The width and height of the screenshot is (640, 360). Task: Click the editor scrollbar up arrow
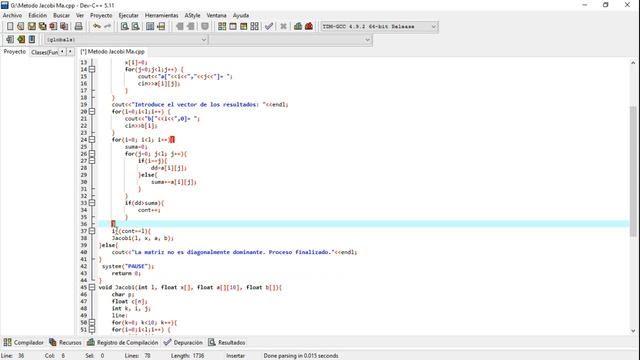point(633,63)
